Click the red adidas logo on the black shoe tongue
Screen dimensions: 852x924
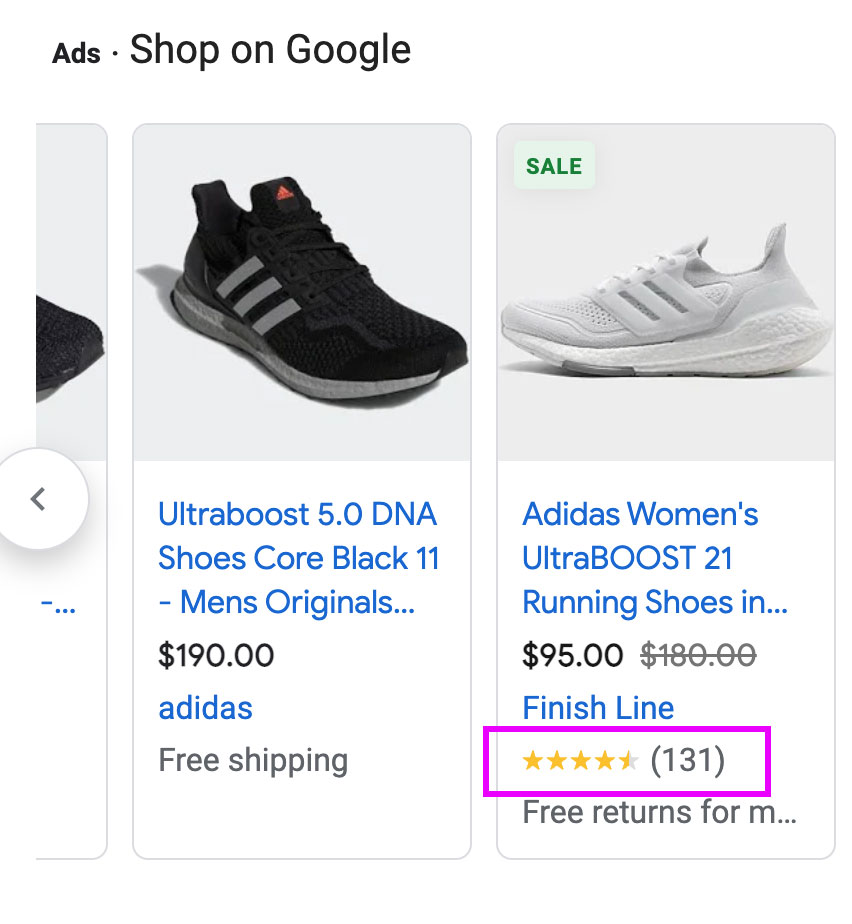[x=284, y=190]
